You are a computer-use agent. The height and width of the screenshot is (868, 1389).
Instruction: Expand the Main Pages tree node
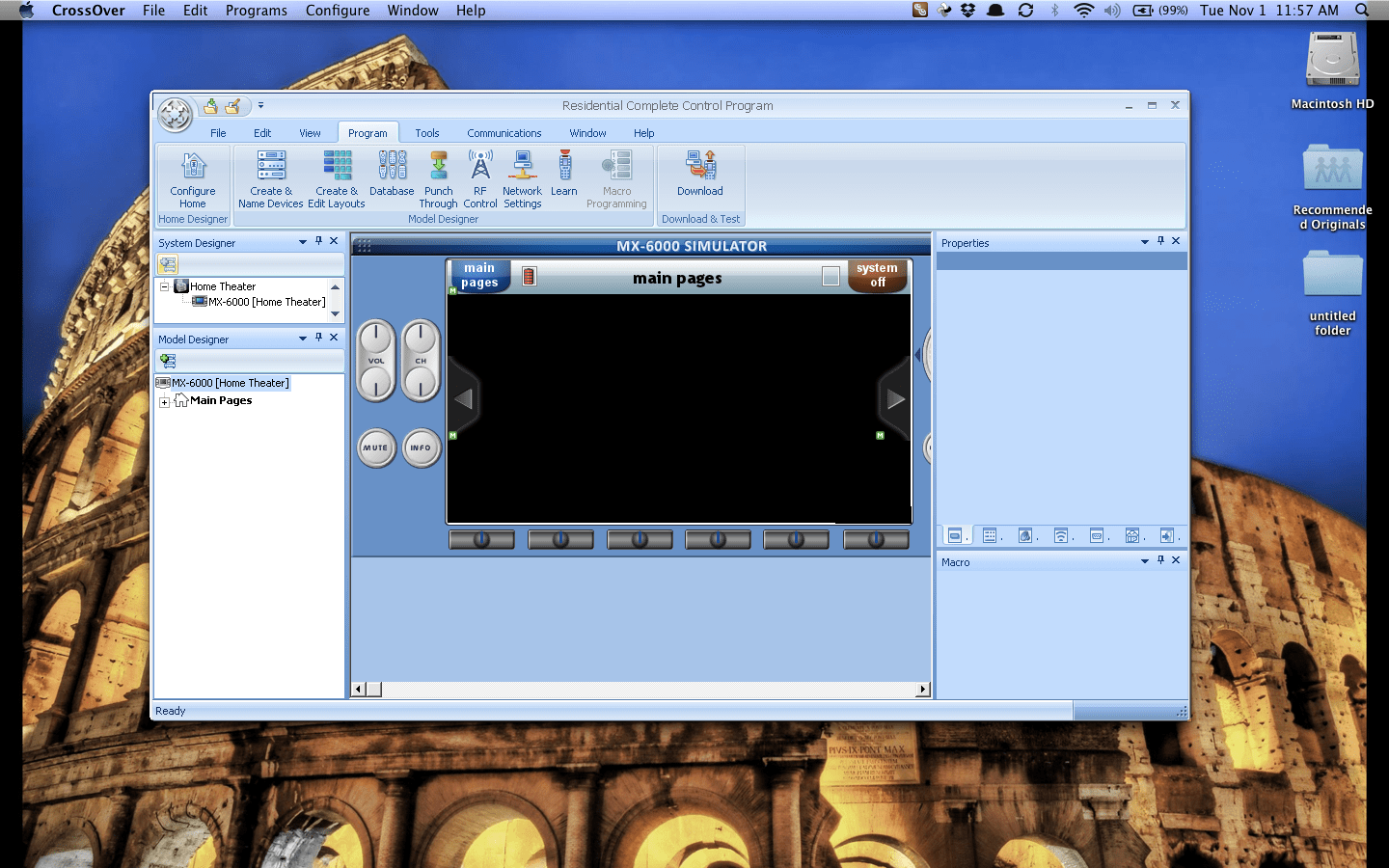(164, 402)
